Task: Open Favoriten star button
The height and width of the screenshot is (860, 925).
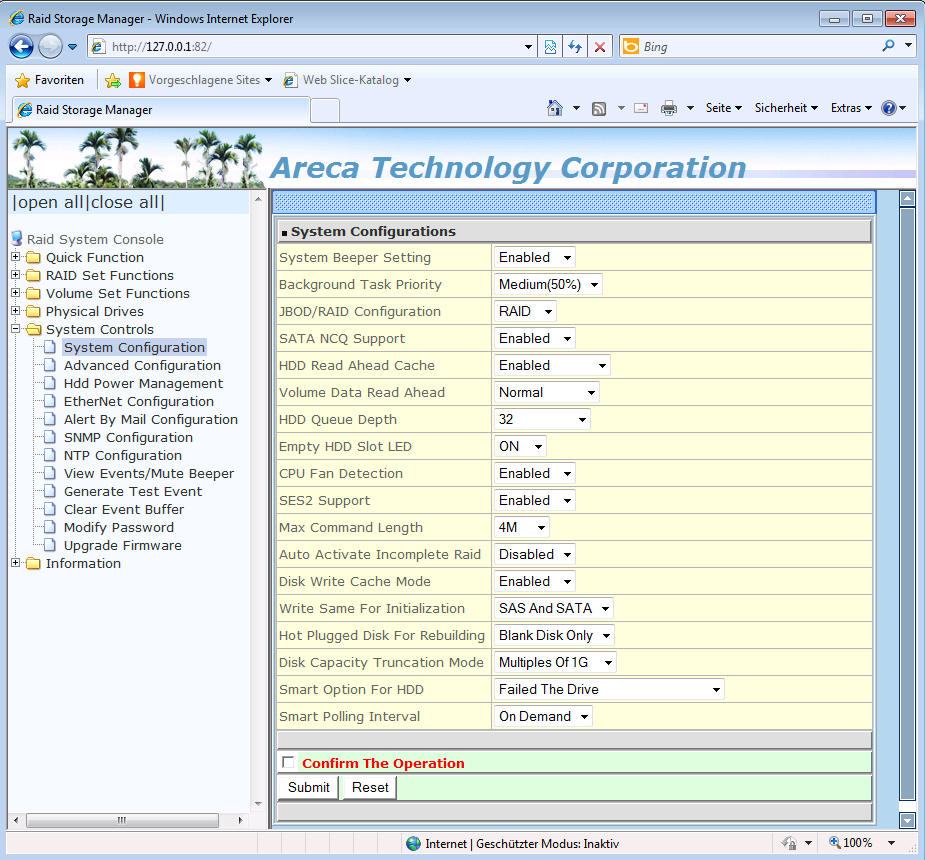Action: coord(50,80)
